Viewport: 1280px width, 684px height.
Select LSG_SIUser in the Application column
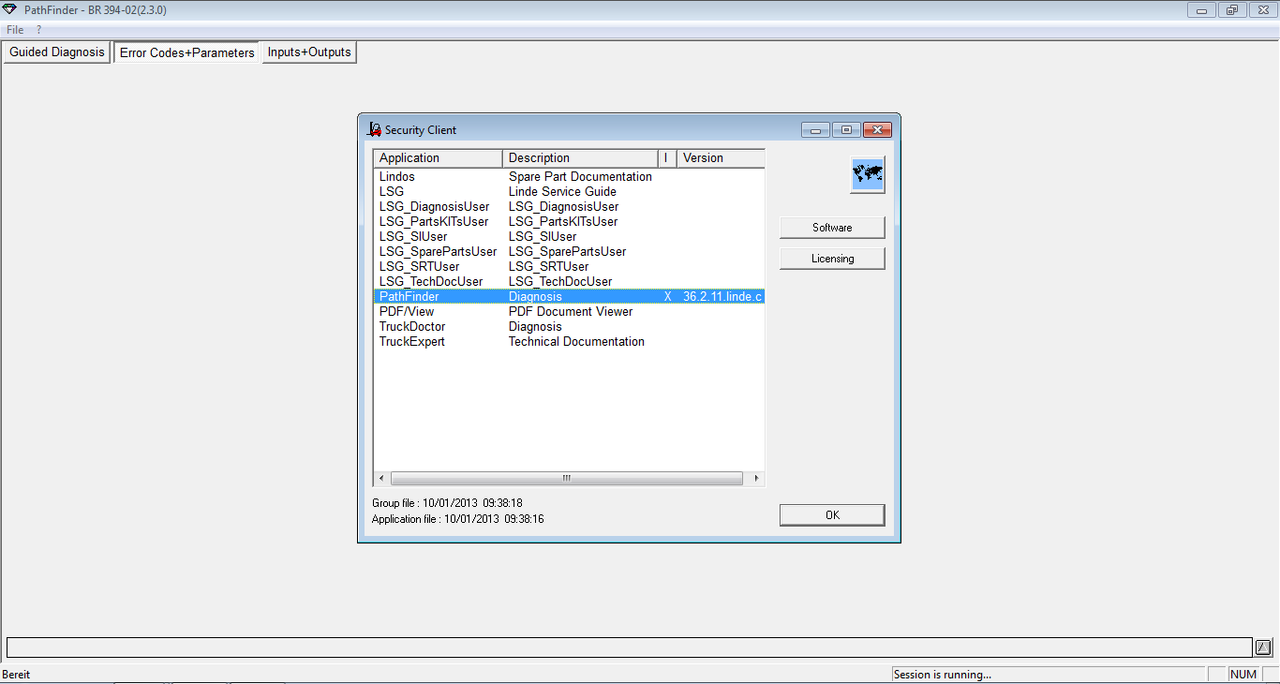tap(413, 236)
